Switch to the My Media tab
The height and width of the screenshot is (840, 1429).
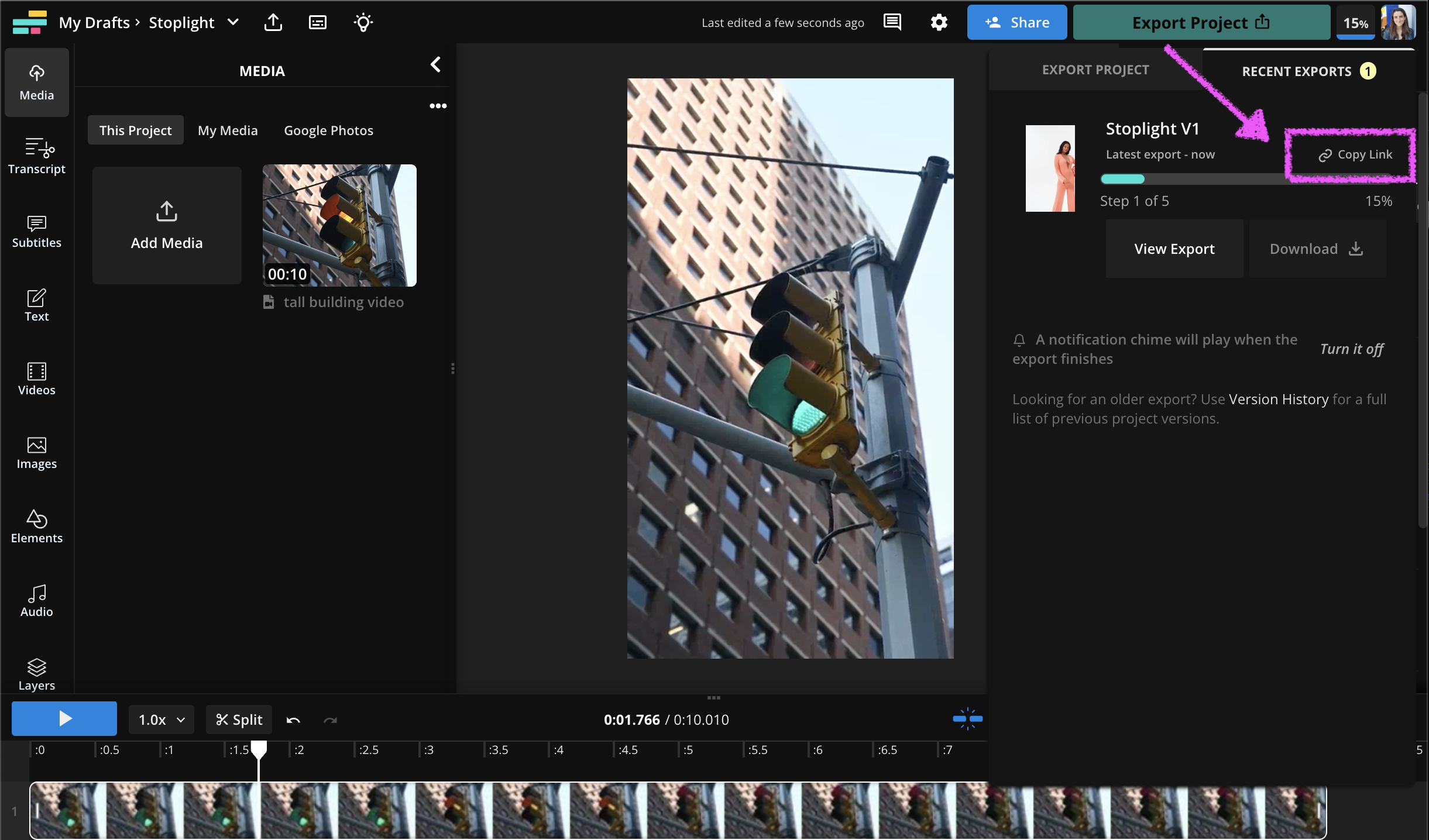coord(228,130)
